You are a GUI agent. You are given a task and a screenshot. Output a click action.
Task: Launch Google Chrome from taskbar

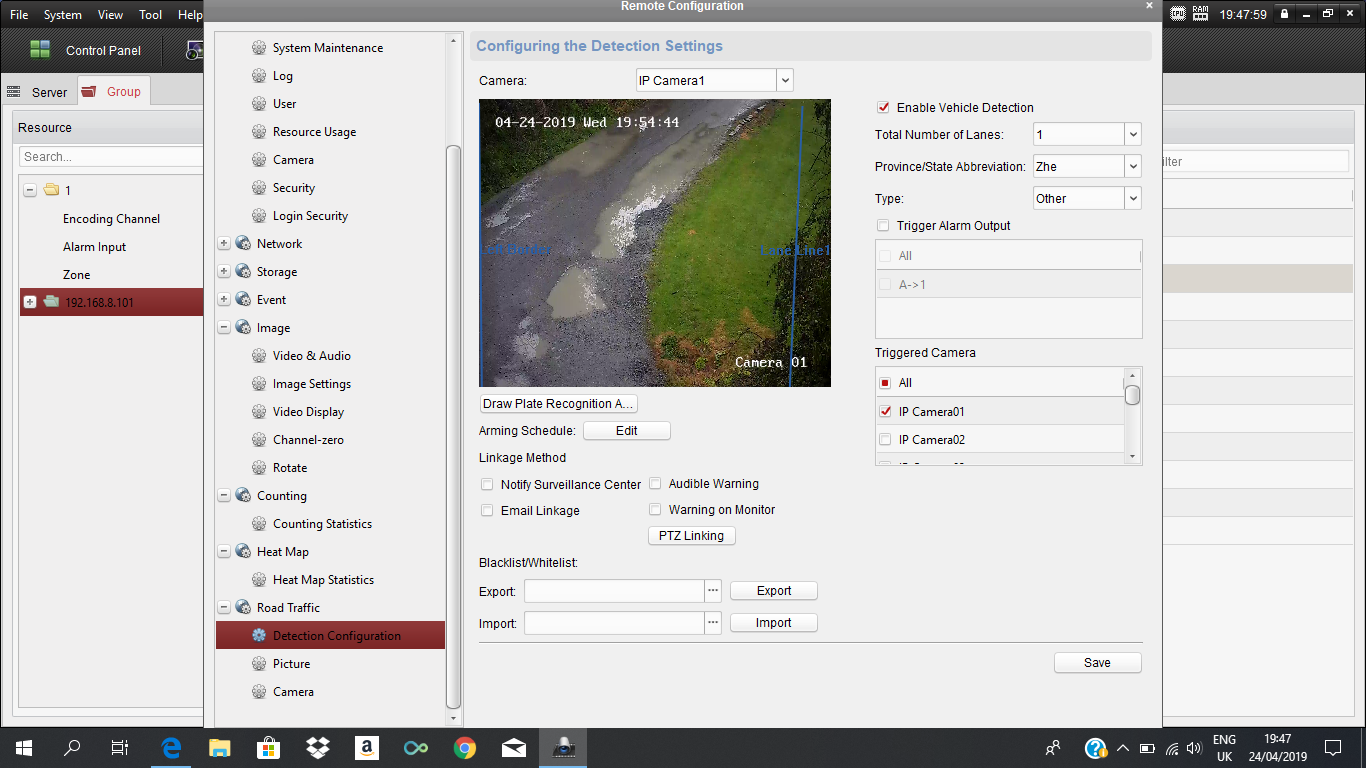click(465, 747)
